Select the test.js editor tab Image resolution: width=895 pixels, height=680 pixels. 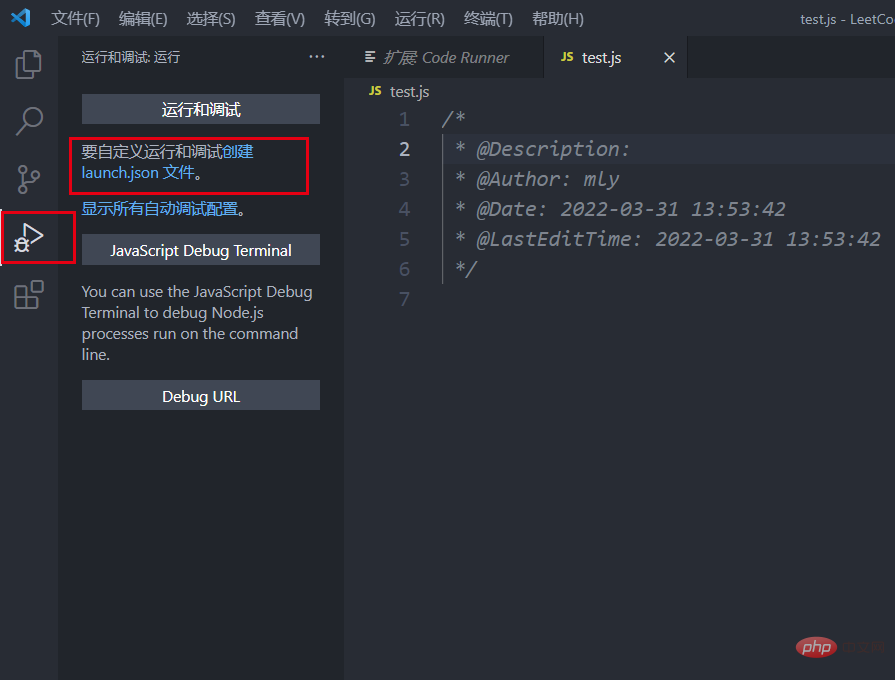coord(600,58)
